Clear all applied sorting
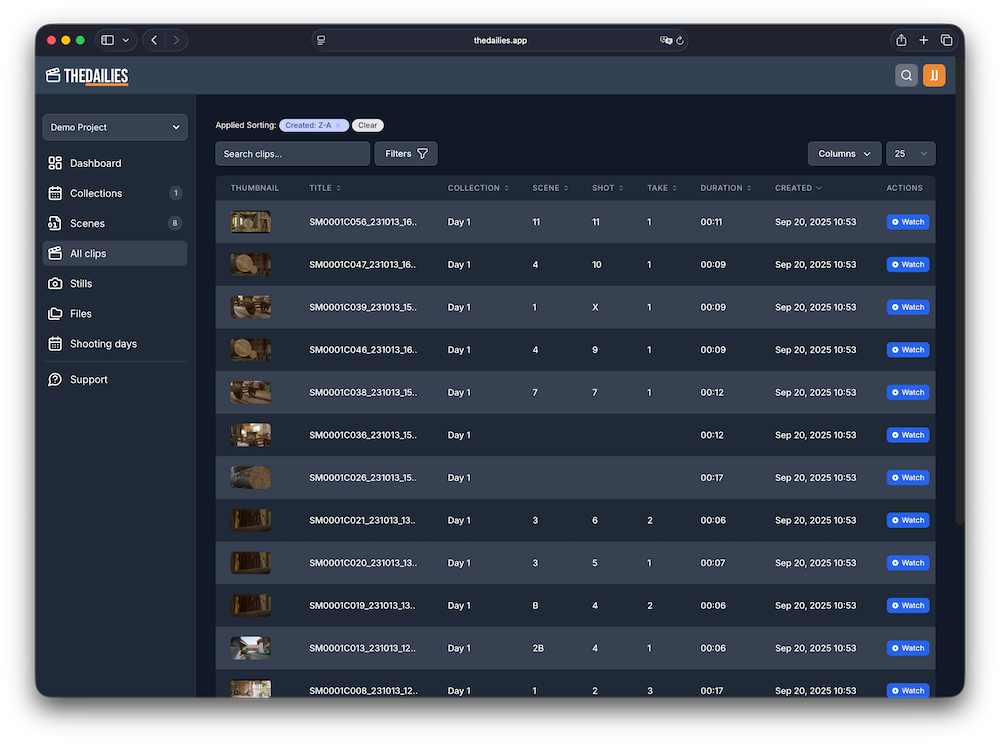The height and width of the screenshot is (744, 1000). (367, 125)
